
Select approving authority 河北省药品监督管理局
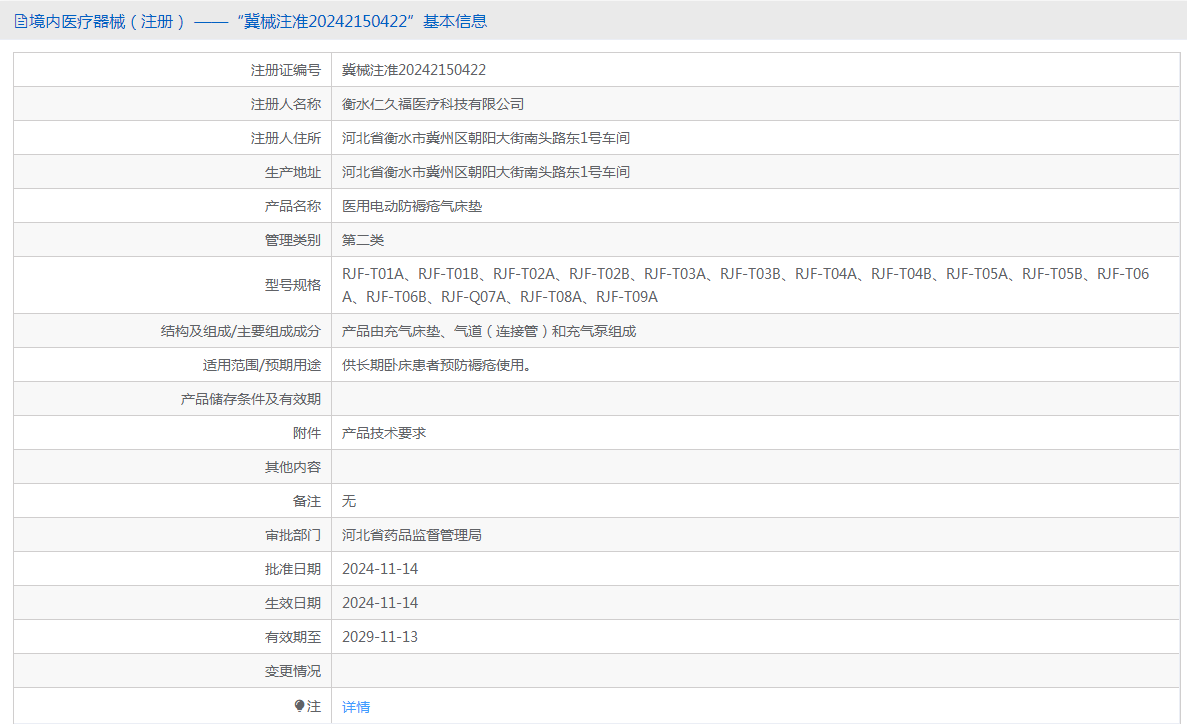412,535
